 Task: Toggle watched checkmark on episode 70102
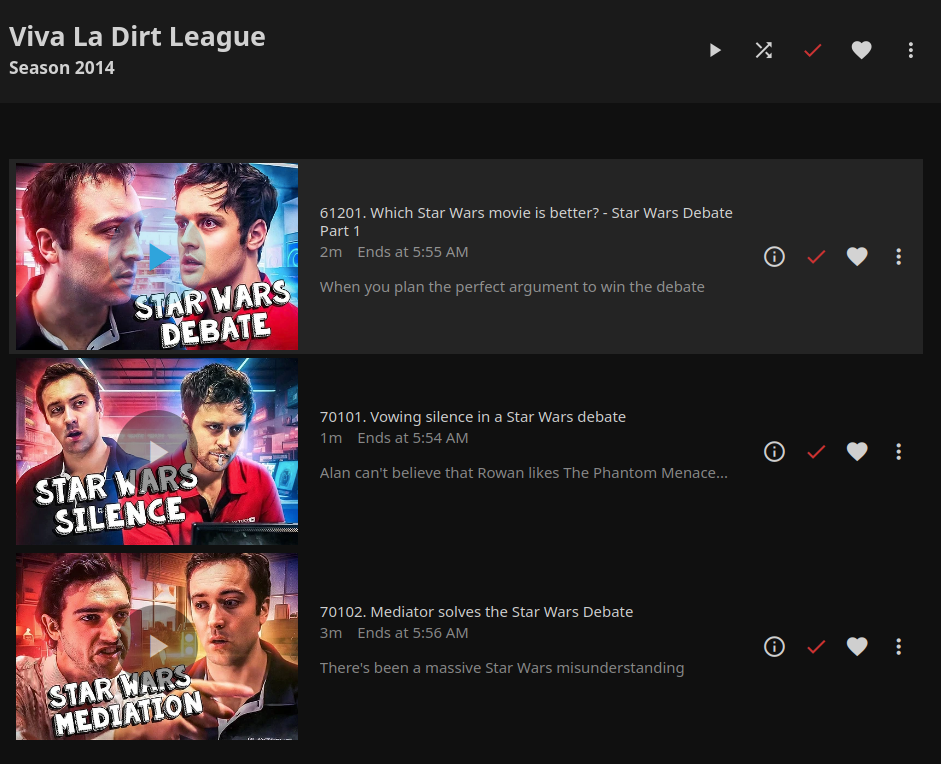816,646
